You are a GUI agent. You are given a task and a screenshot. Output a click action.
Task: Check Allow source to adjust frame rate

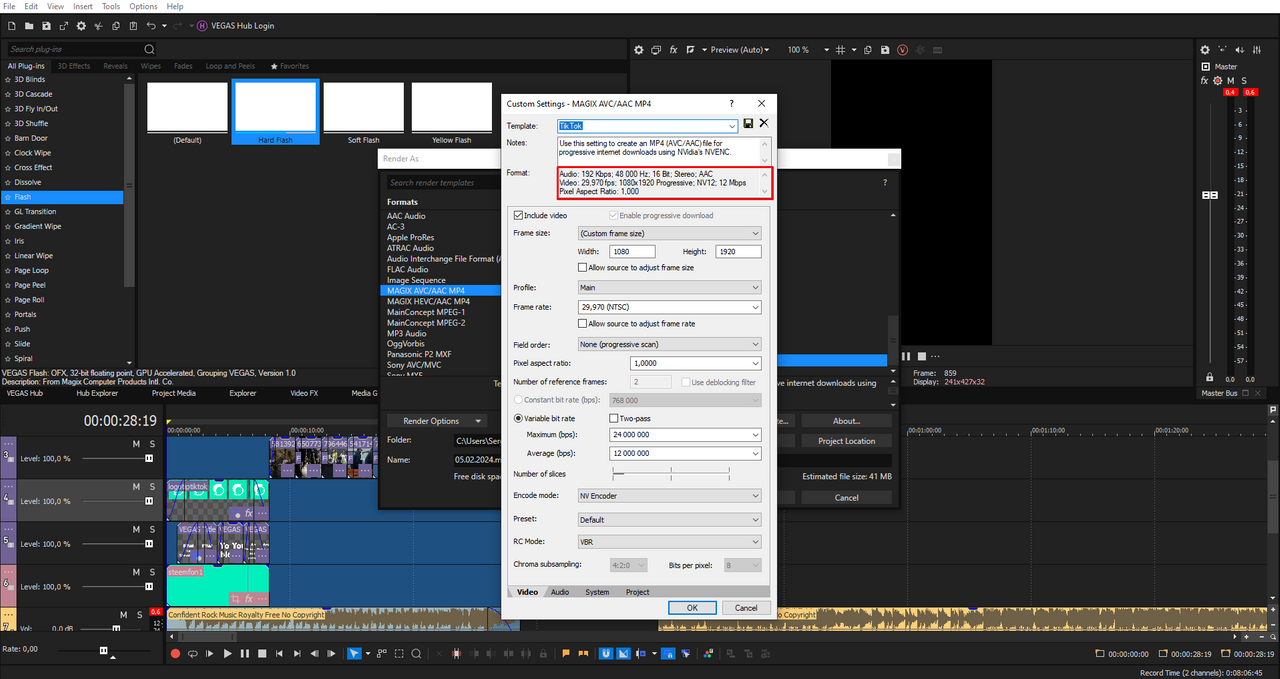[x=583, y=324]
